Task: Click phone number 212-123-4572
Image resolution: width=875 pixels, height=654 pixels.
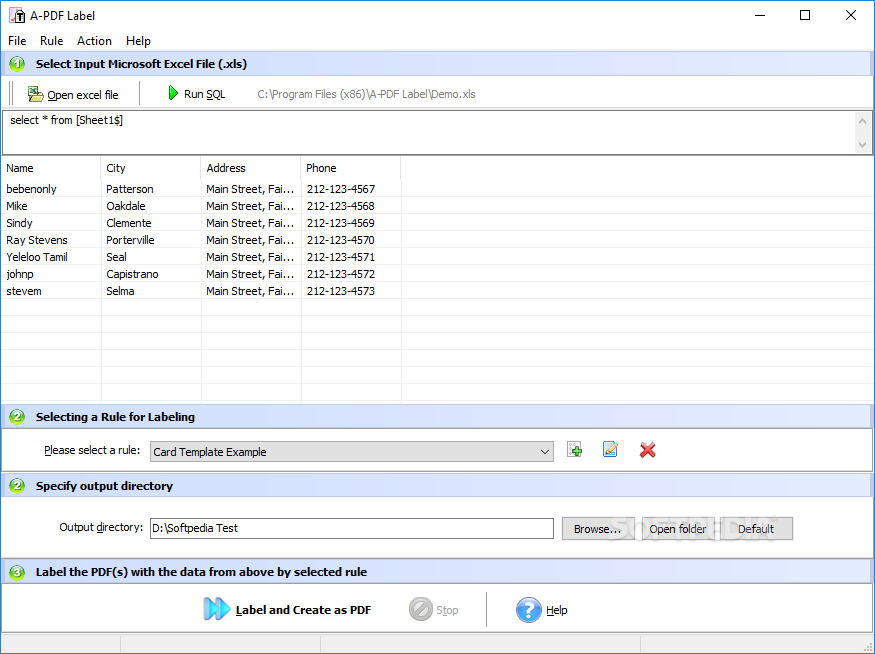Action: tap(340, 274)
